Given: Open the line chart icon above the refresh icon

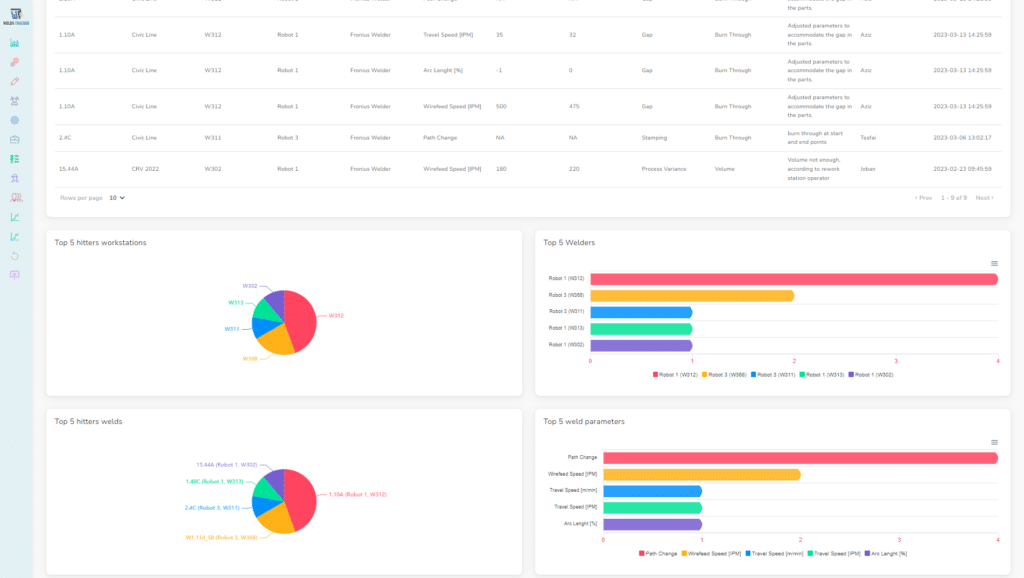Looking at the screenshot, I should point(14,236).
